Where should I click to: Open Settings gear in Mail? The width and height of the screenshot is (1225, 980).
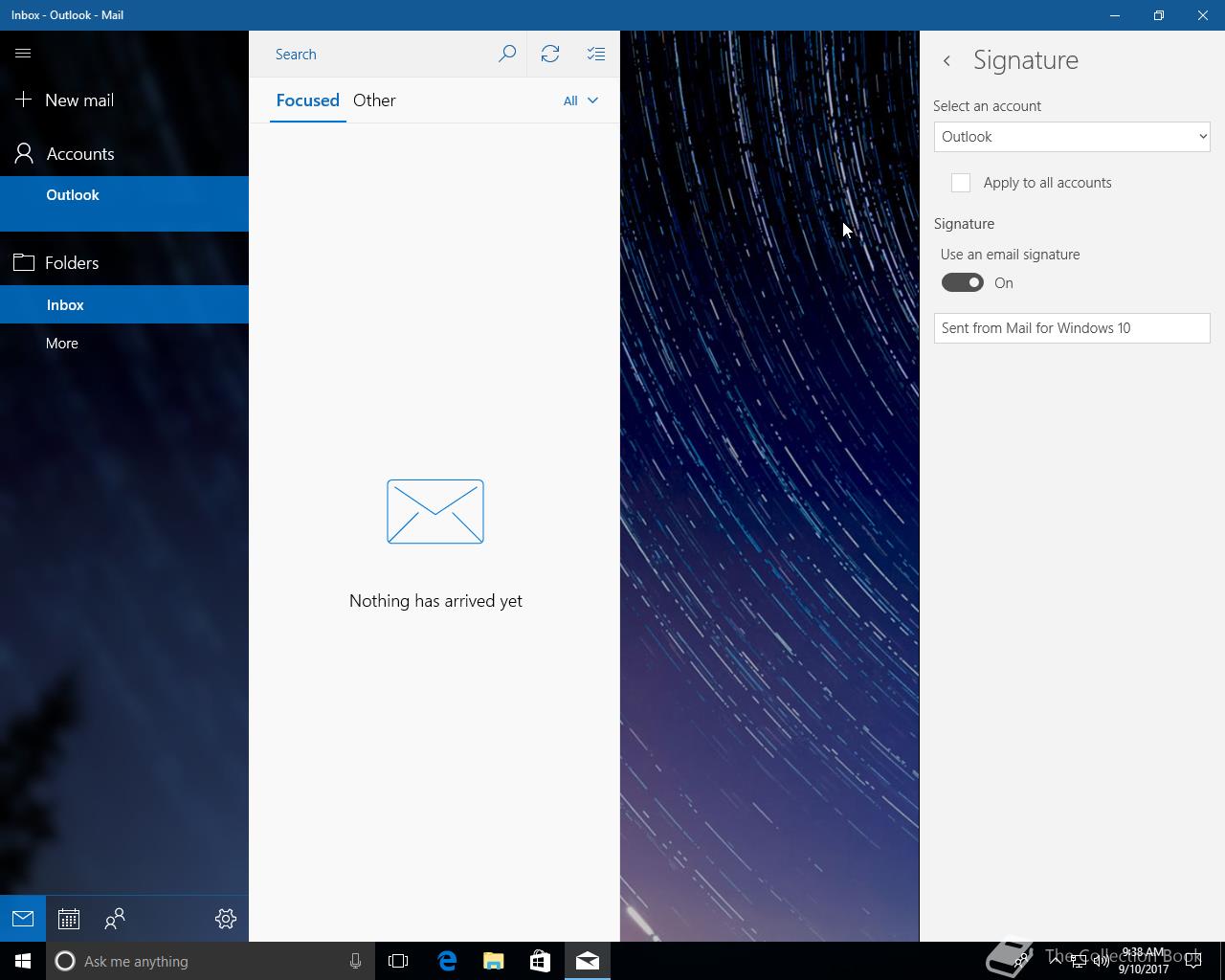tap(226, 919)
